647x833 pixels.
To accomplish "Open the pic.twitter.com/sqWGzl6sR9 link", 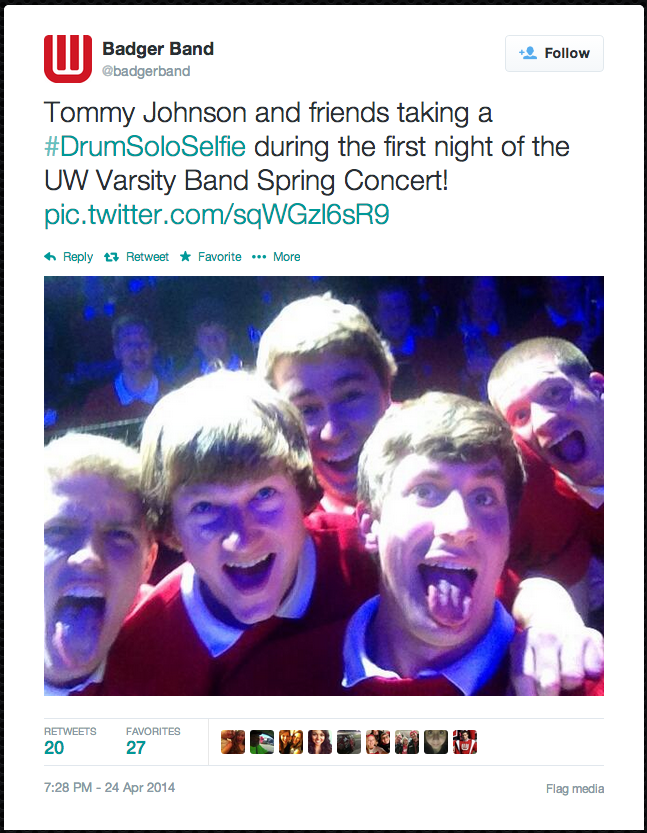I will point(217,215).
